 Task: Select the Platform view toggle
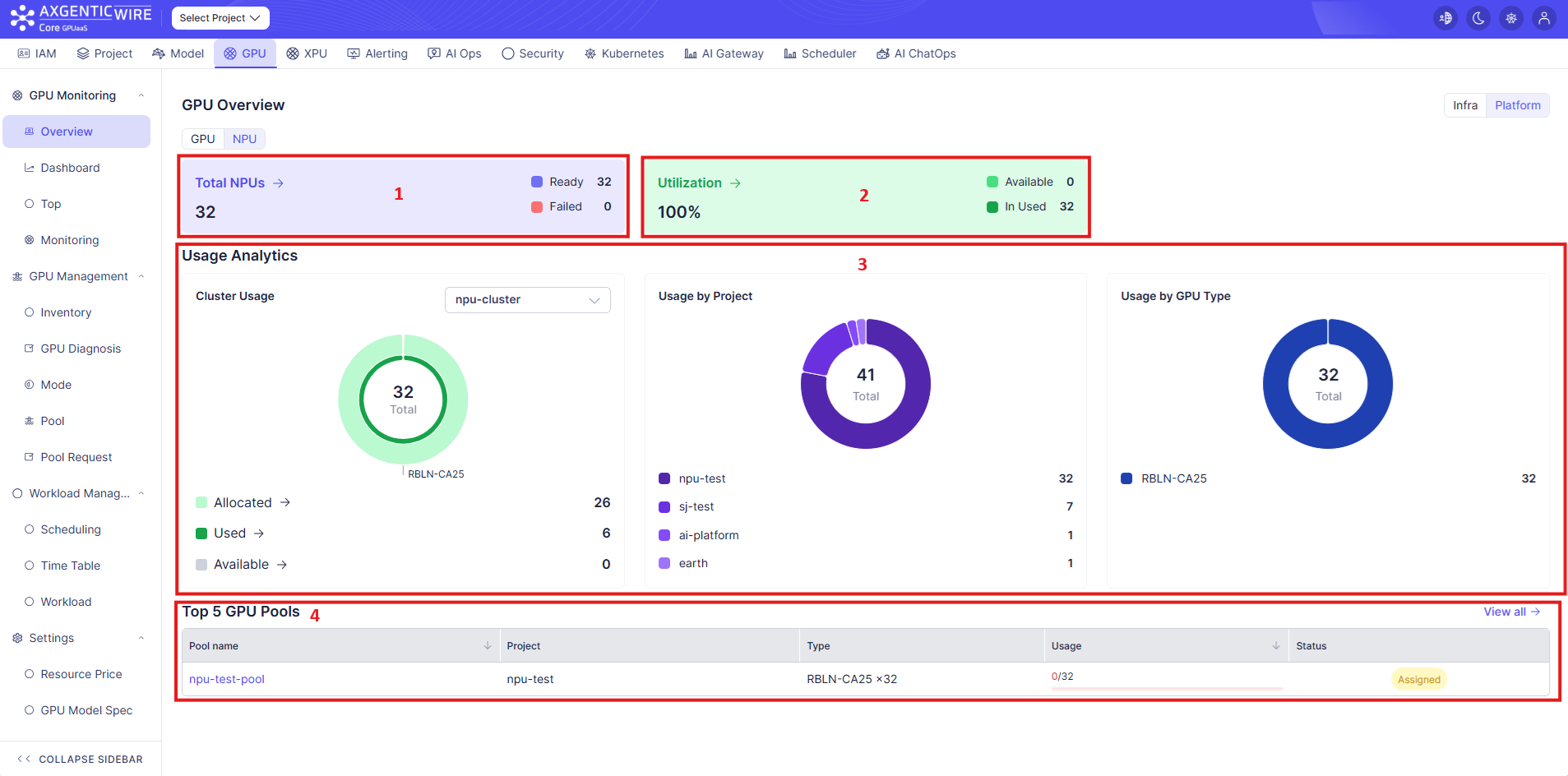1517,105
